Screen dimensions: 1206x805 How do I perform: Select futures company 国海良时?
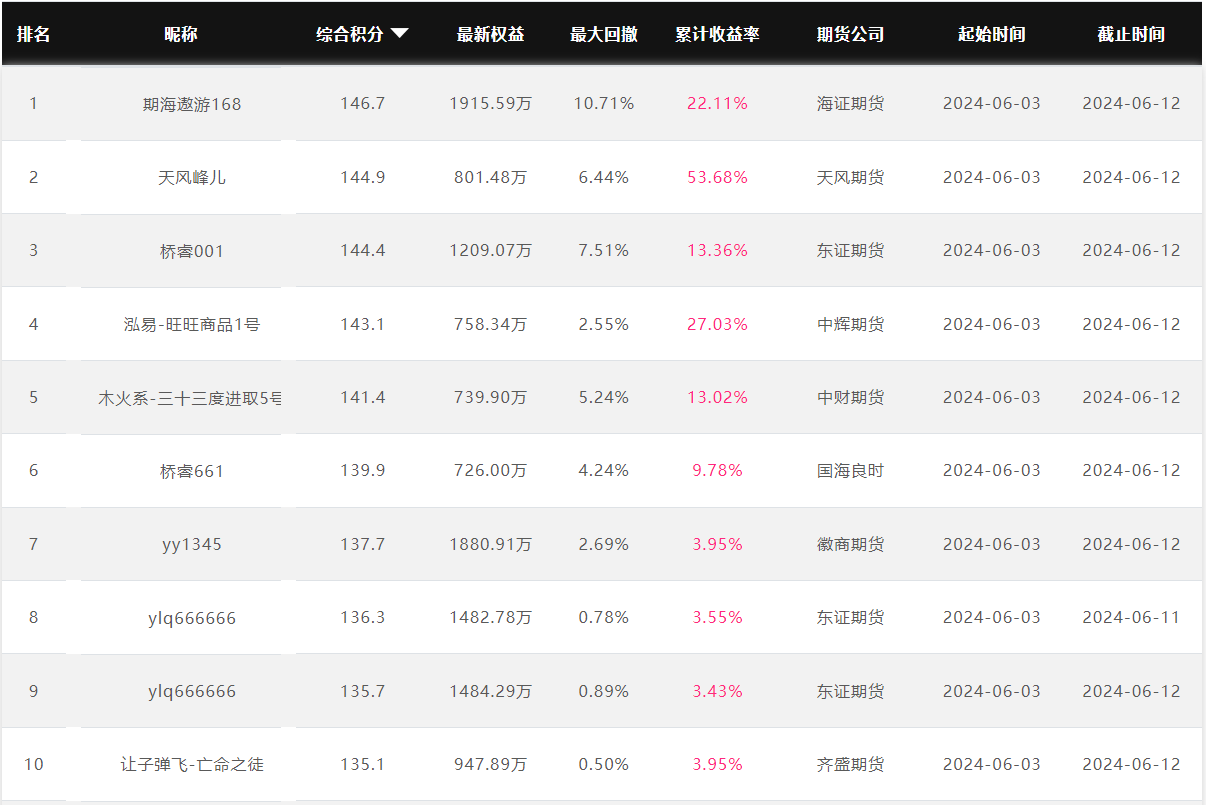(851, 471)
